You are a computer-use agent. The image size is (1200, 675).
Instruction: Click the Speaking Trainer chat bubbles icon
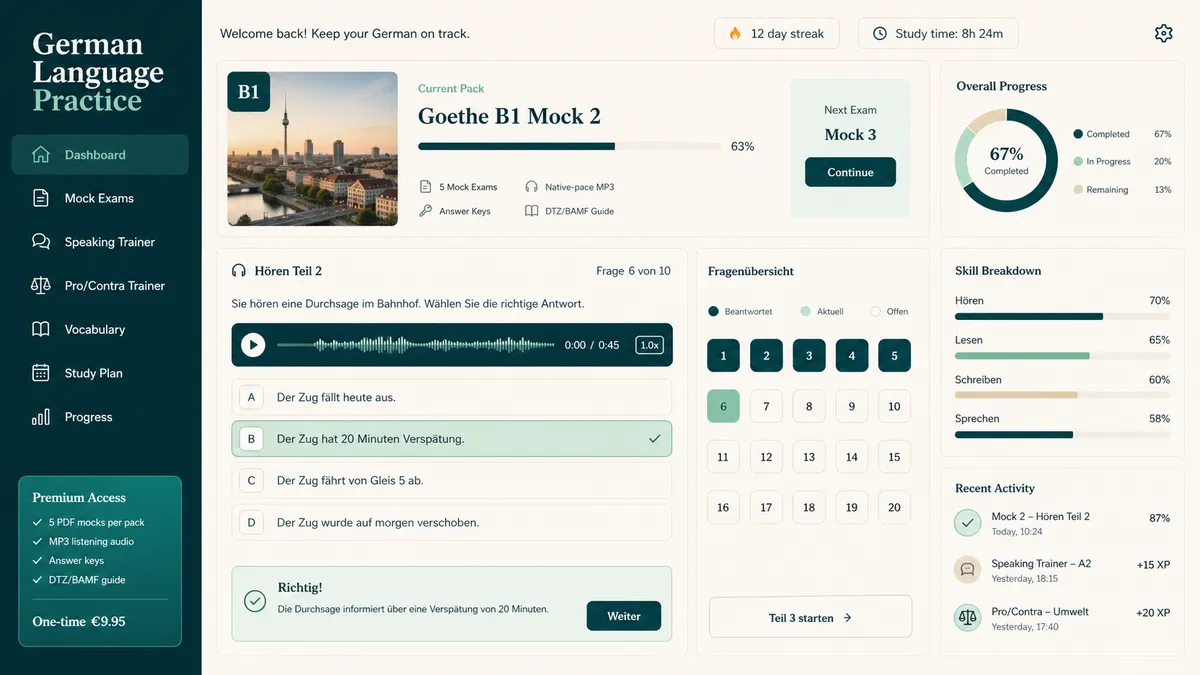click(x=41, y=242)
